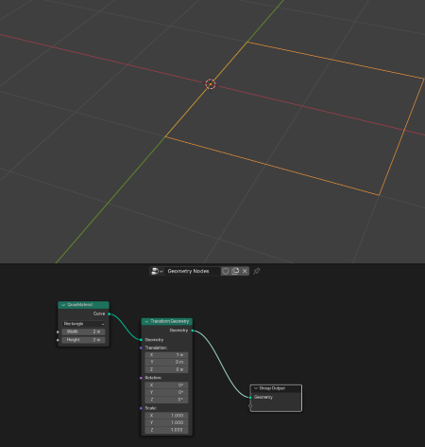Collapse the Transform Geometry node
This screenshot has height=447, width=425.
coord(146,322)
